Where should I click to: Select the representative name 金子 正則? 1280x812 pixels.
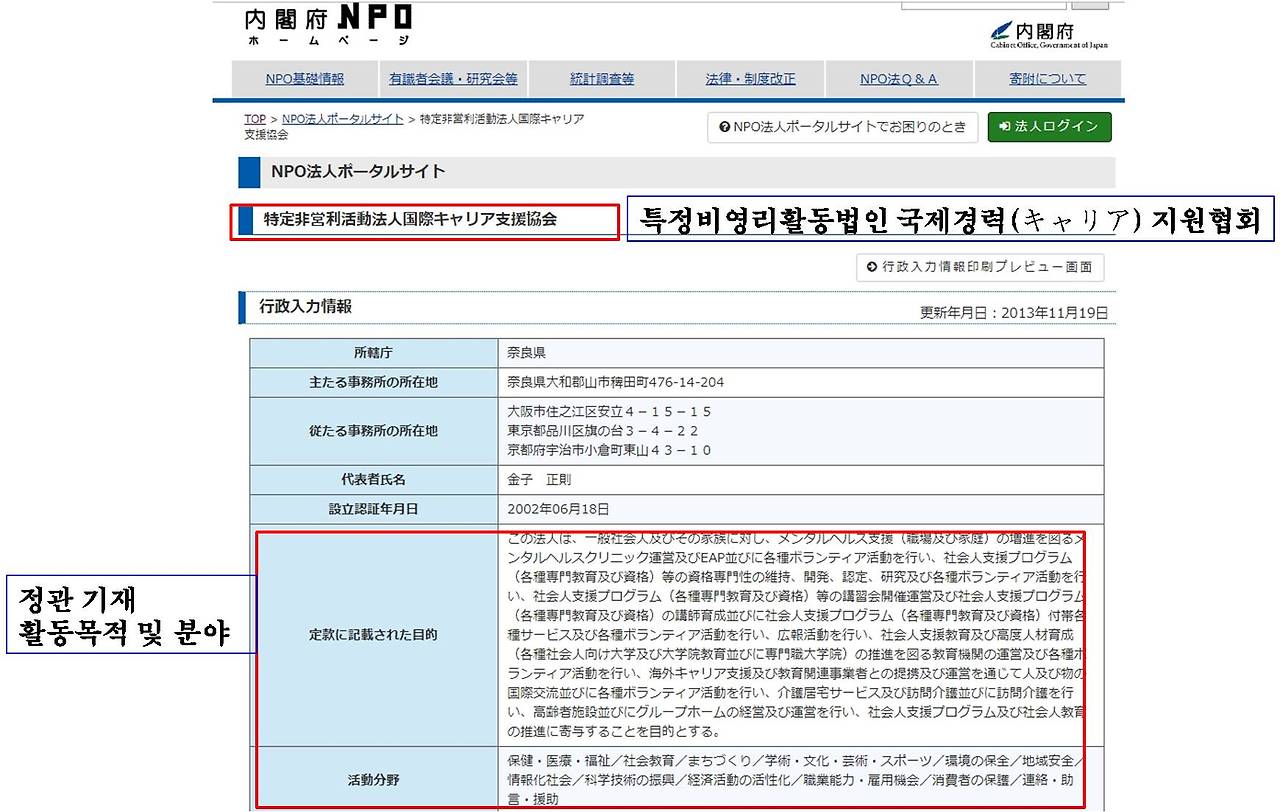coord(540,479)
